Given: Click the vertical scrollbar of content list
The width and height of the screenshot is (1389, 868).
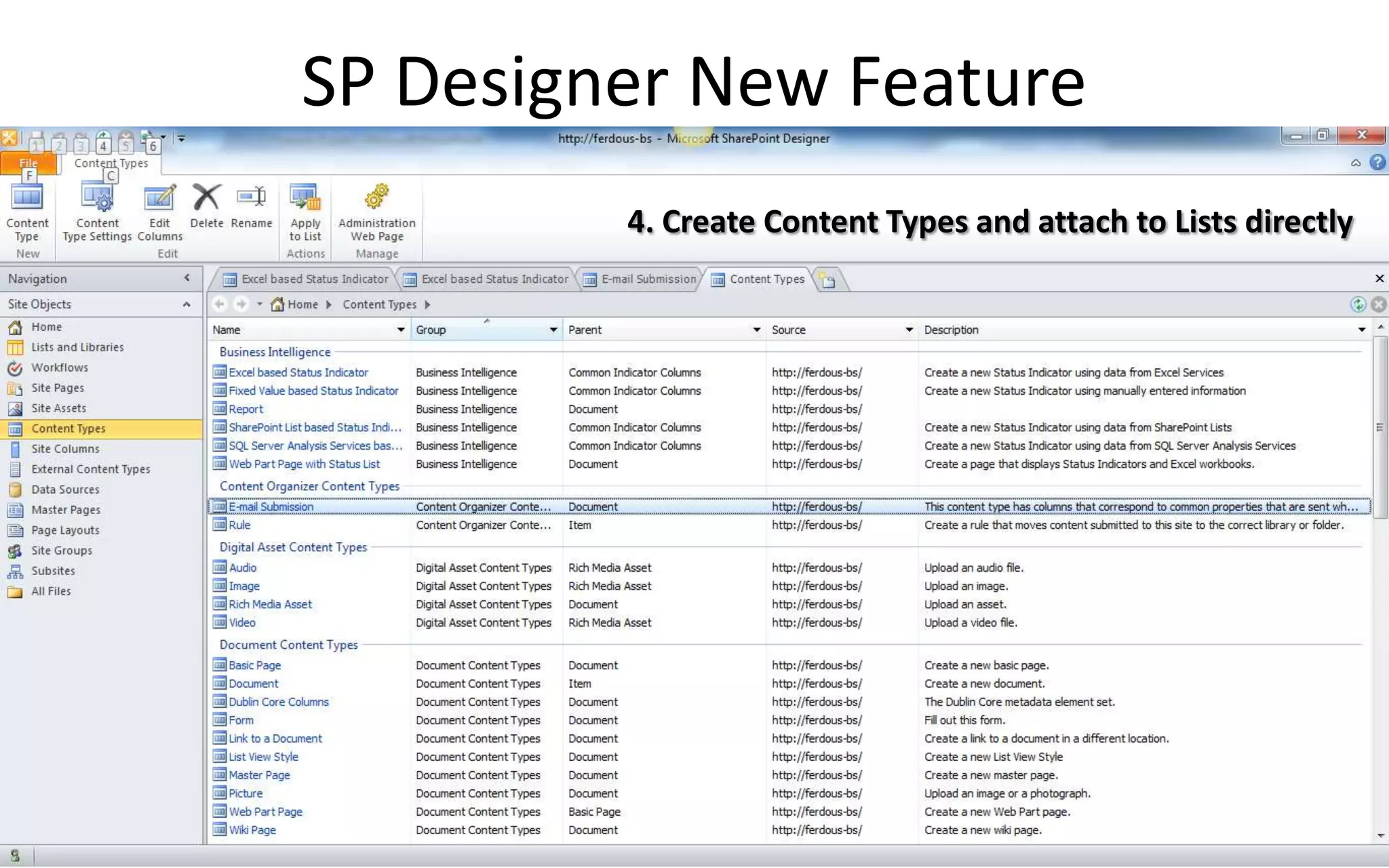Looking at the screenshot, I should click(1380, 427).
